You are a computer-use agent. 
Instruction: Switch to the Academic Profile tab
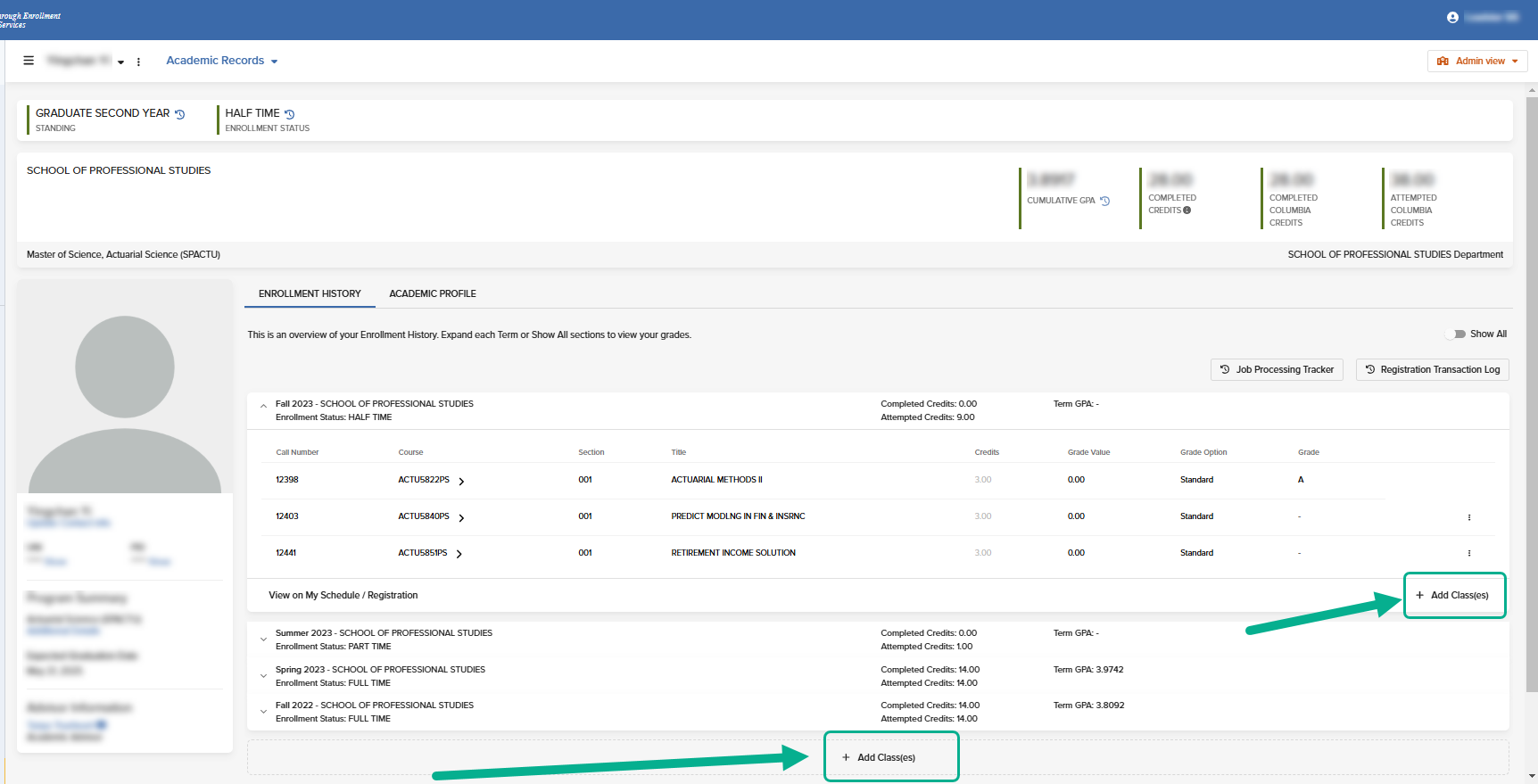tap(433, 293)
